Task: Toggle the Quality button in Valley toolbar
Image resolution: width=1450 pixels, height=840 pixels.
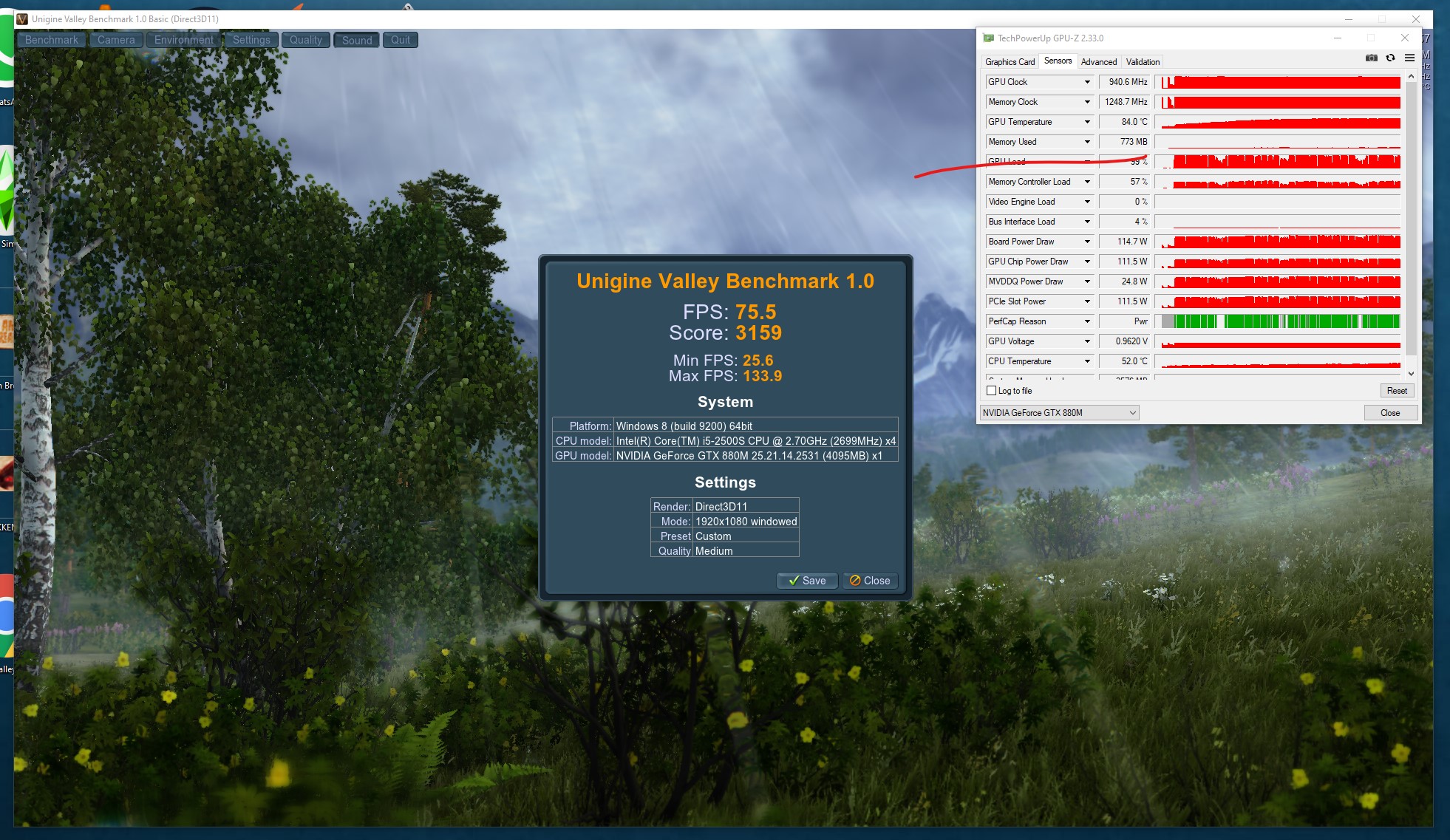Action: click(305, 41)
